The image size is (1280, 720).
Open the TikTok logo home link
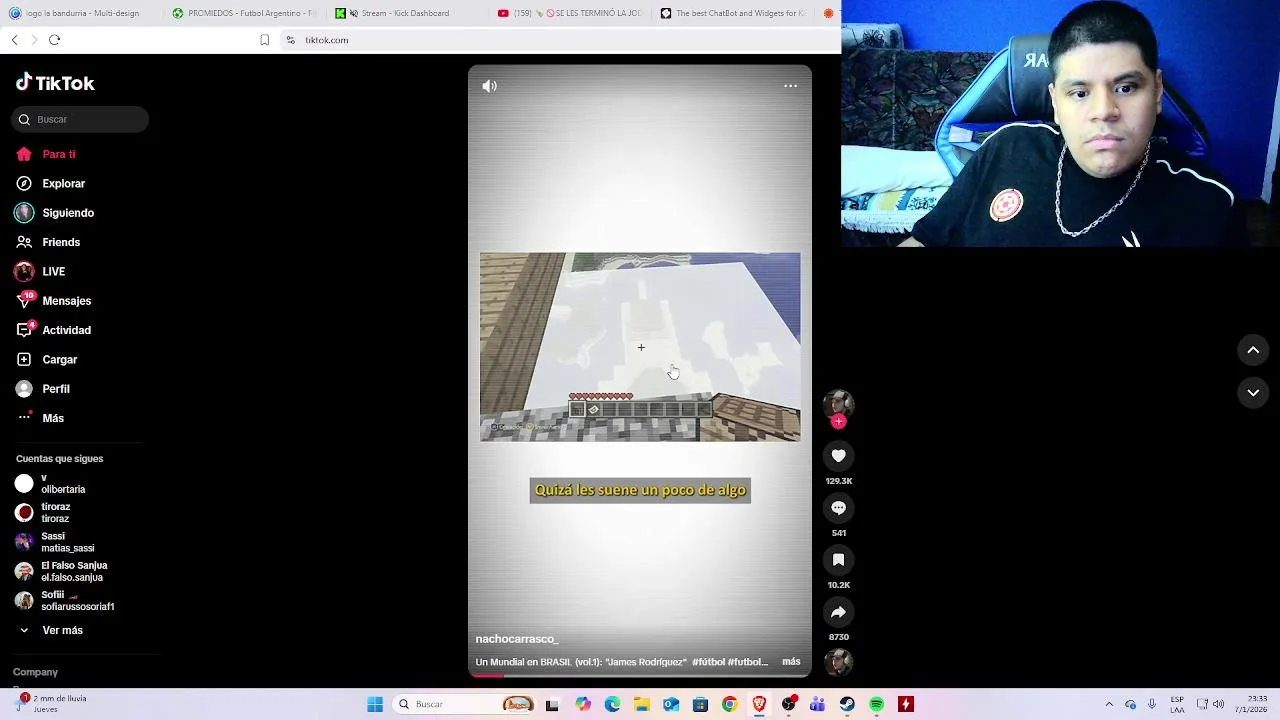(x=55, y=83)
